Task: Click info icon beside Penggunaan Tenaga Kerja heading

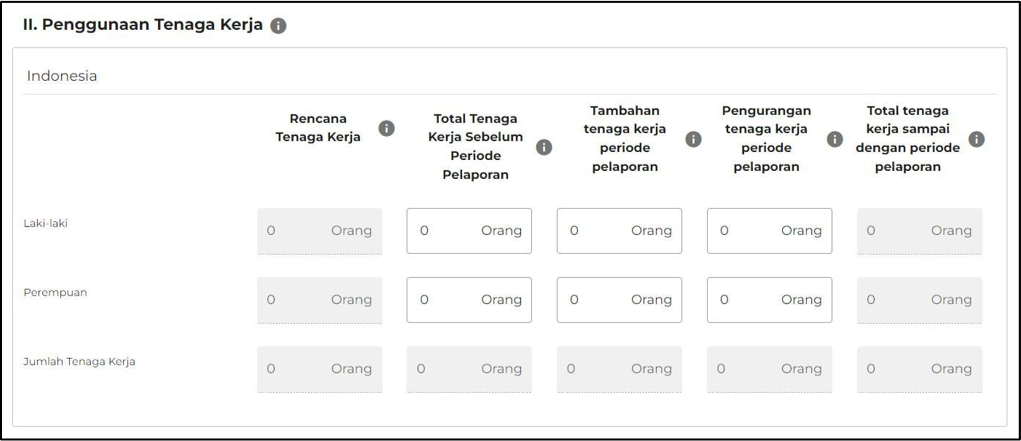Action: tap(278, 26)
